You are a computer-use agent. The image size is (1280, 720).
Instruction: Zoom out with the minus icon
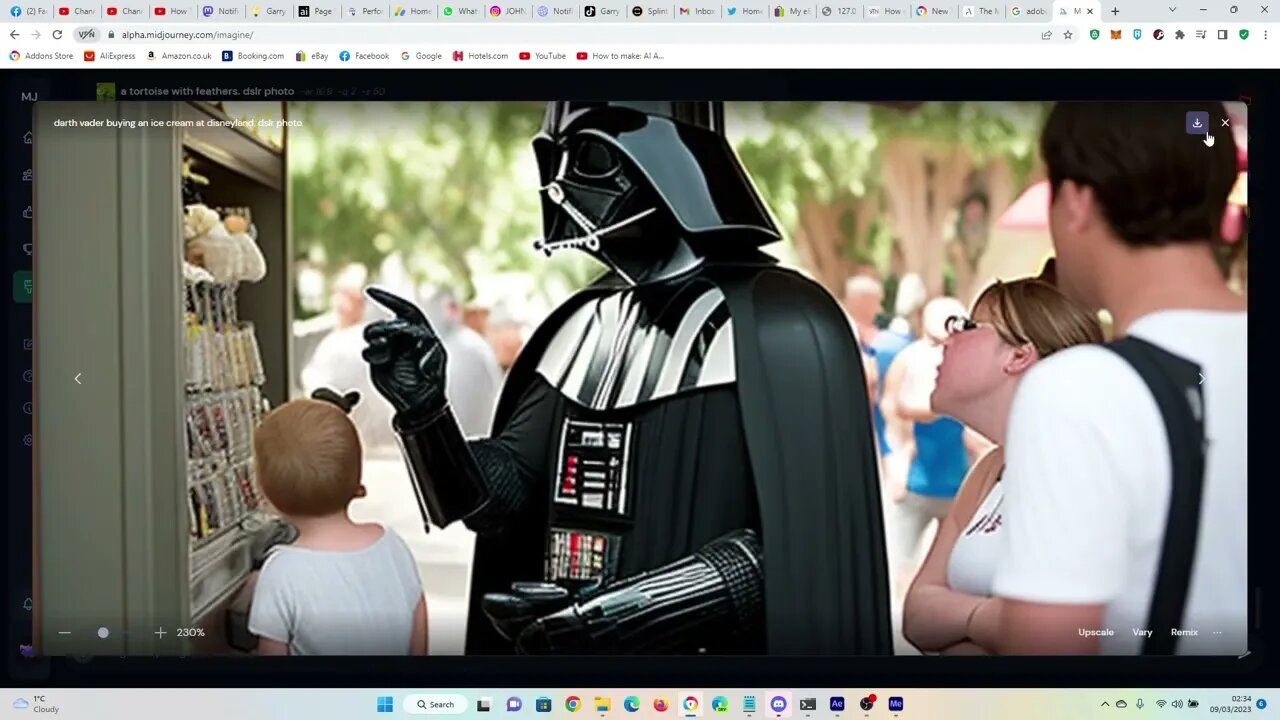(65, 632)
